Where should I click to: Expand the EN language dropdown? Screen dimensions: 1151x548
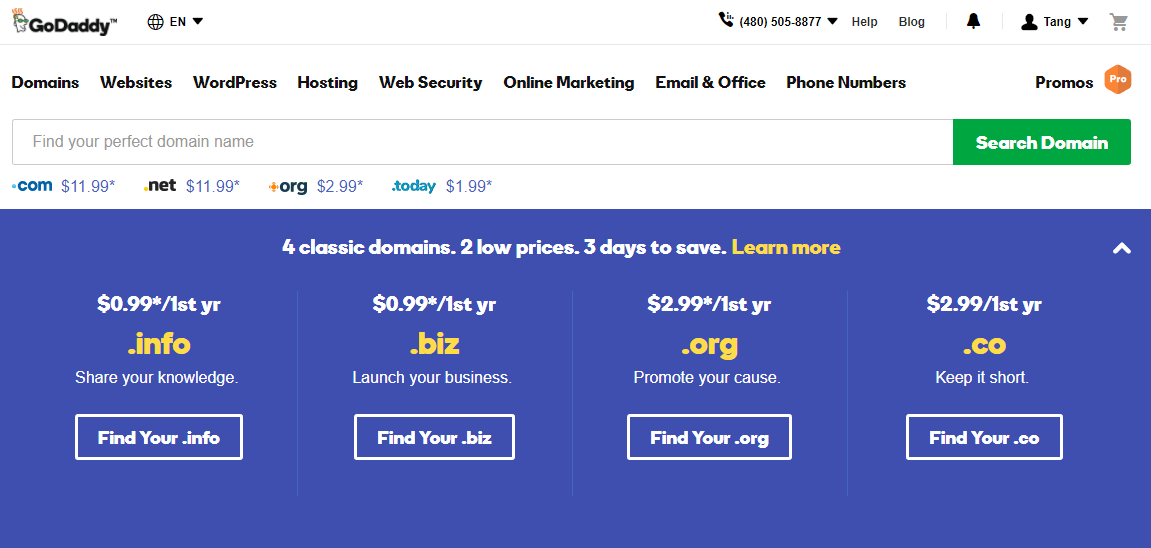(197, 21)
